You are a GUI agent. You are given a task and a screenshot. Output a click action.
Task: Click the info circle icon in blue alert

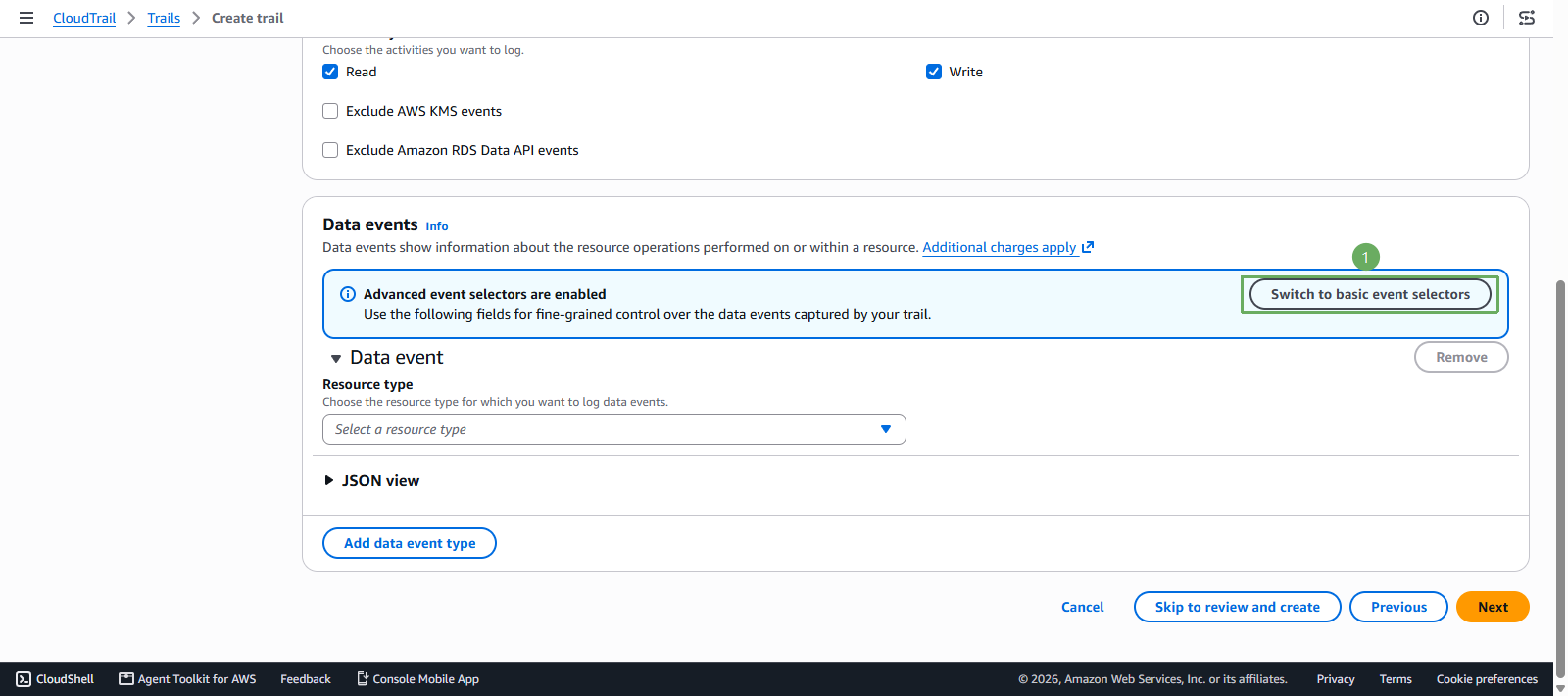(x=348, y=294)
